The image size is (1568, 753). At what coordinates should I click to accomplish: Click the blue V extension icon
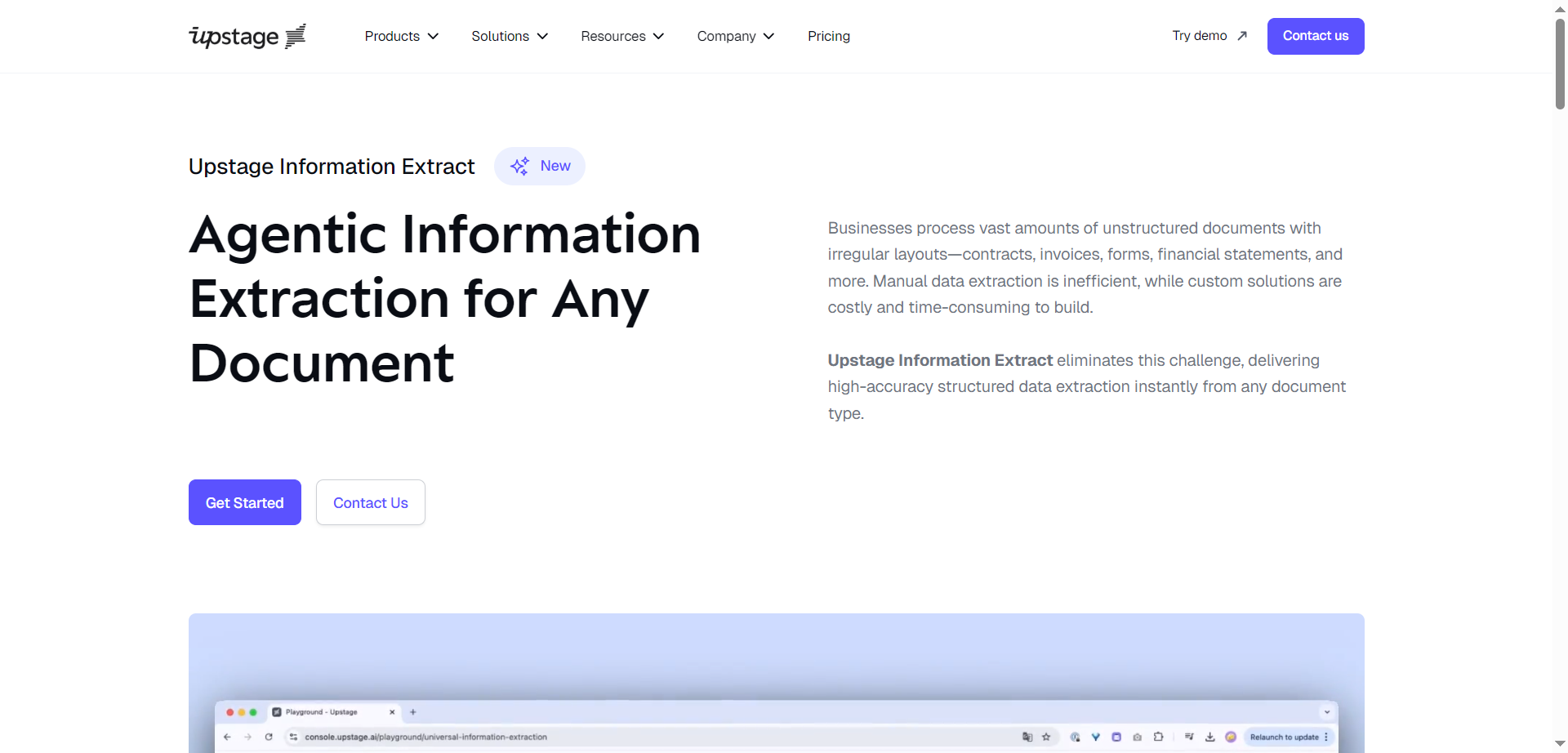coord(1096,737)
